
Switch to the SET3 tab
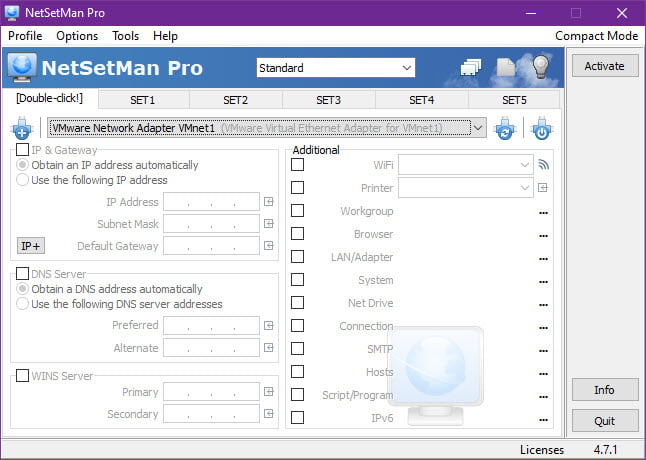coord(328,100)
